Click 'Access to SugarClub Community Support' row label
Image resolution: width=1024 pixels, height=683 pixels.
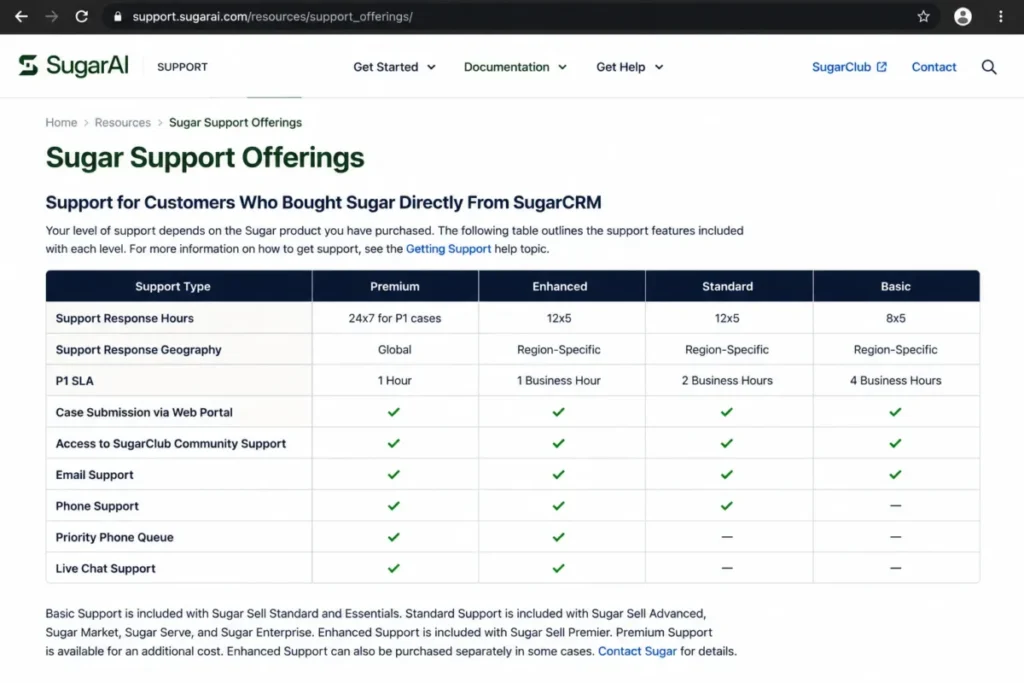(170, 443)
